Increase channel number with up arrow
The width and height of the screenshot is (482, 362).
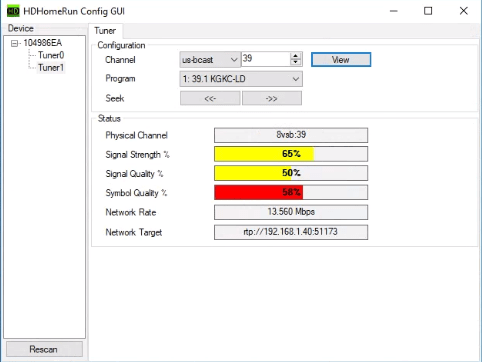point(296,56)
